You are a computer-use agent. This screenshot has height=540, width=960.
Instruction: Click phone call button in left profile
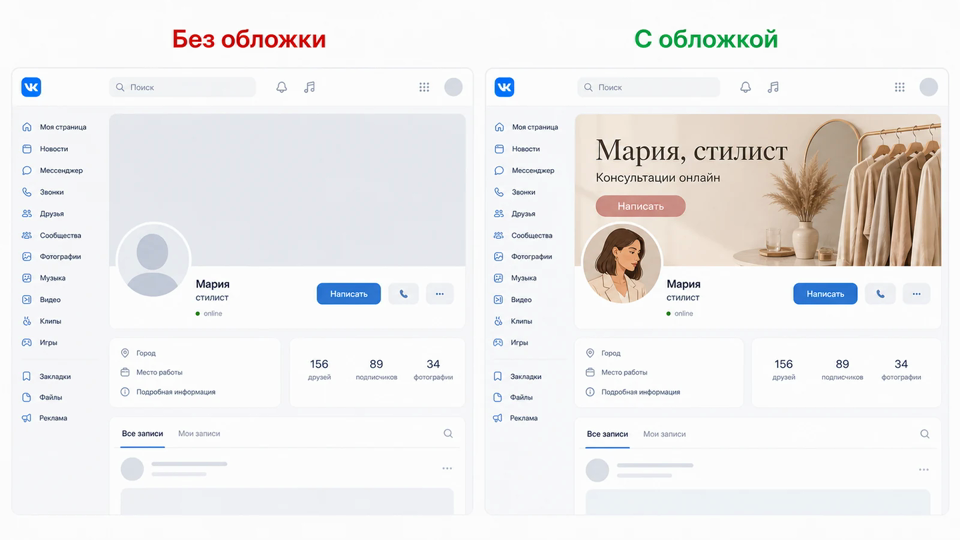pos(403,294)
